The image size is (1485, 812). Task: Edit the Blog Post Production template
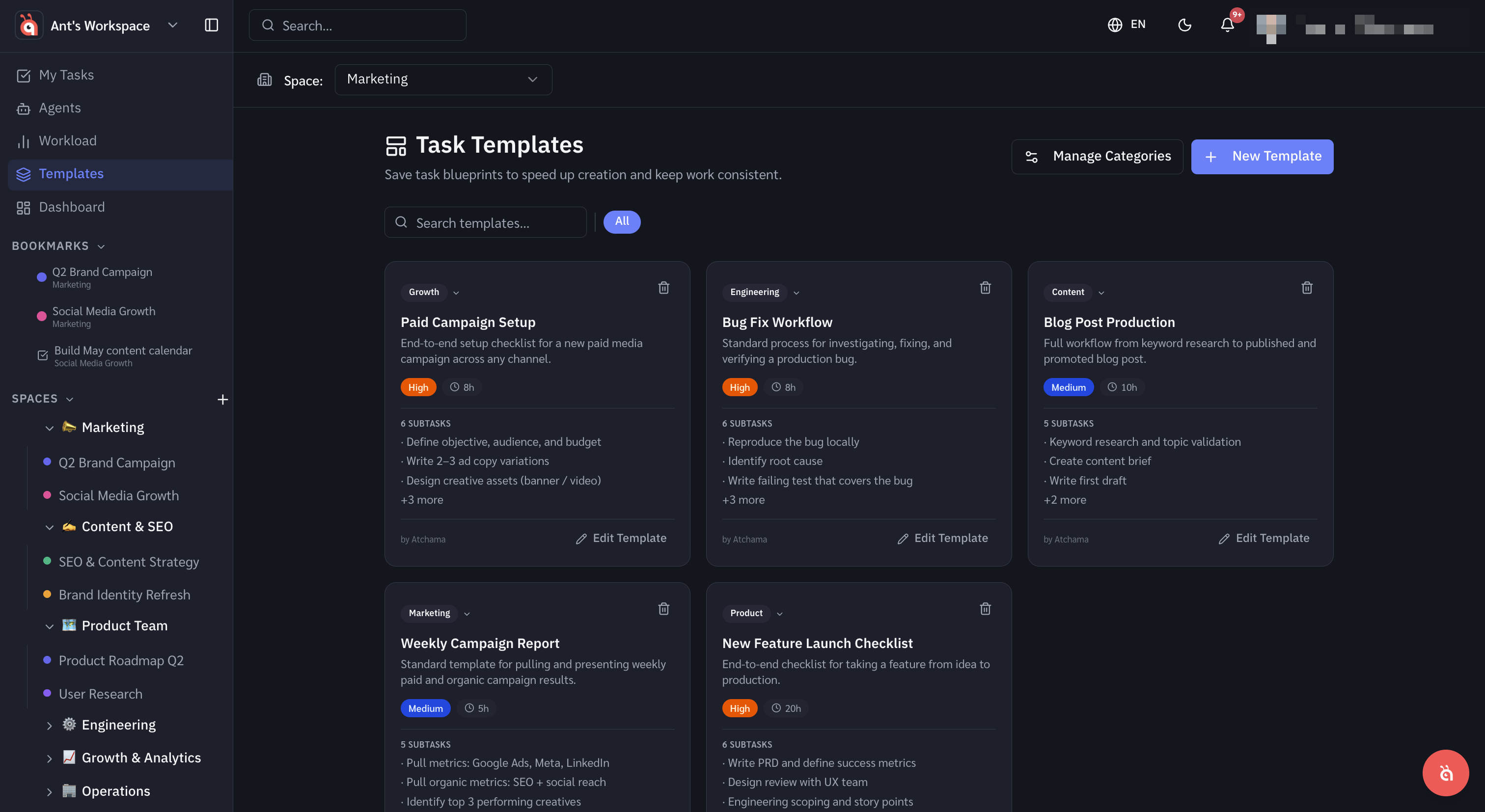(1264, 538)
